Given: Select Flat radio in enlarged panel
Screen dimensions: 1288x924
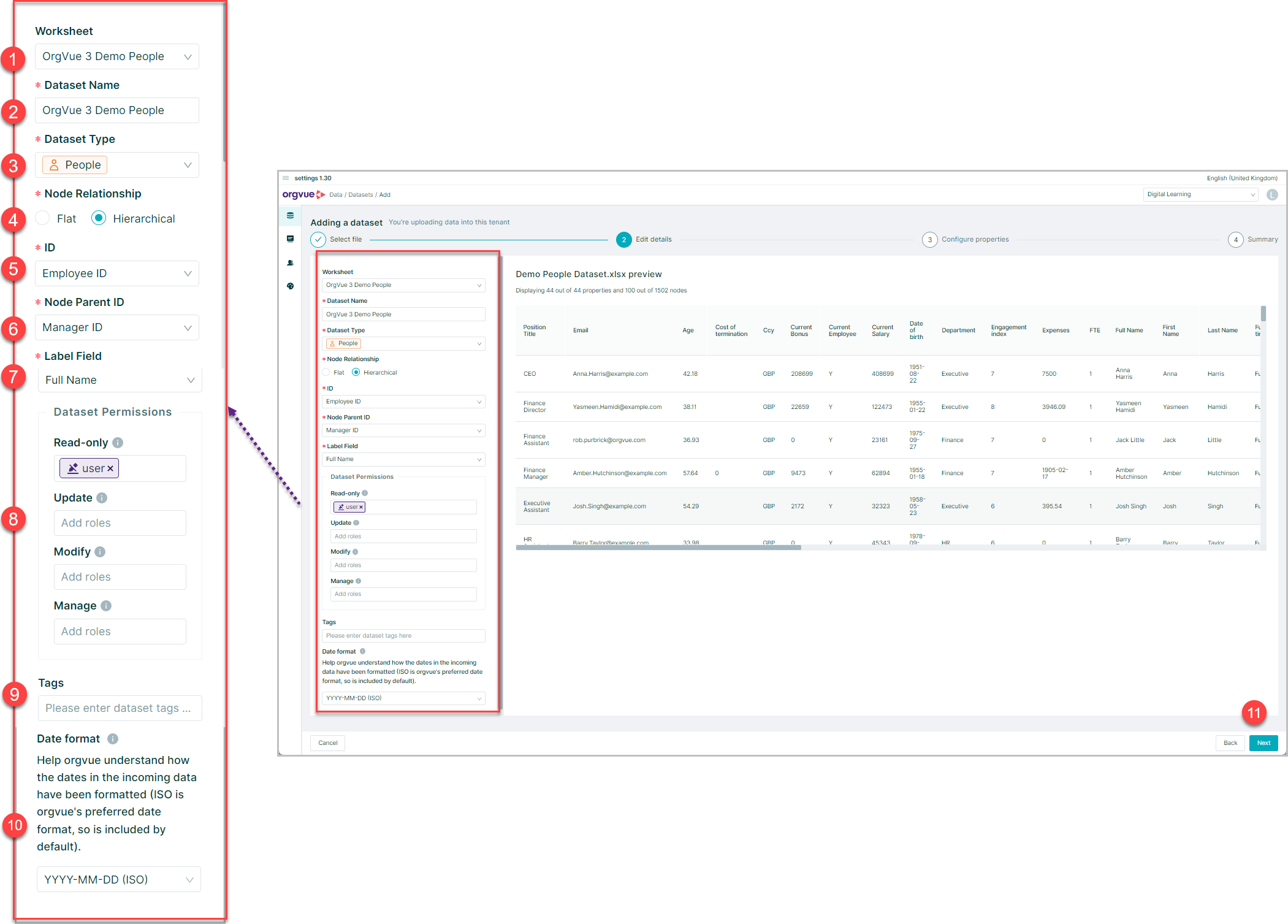Looking at the screenshot, I should pyautogui.click(x=42, y=218).
